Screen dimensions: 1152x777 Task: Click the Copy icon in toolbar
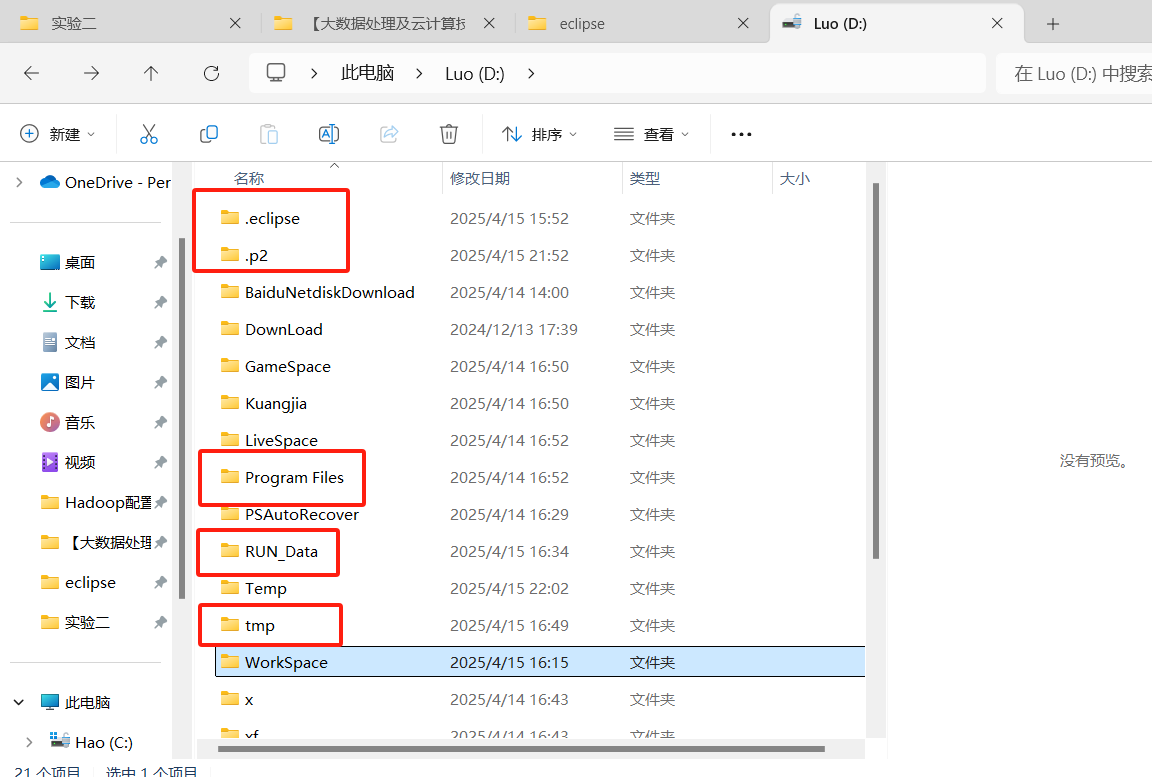209,134
